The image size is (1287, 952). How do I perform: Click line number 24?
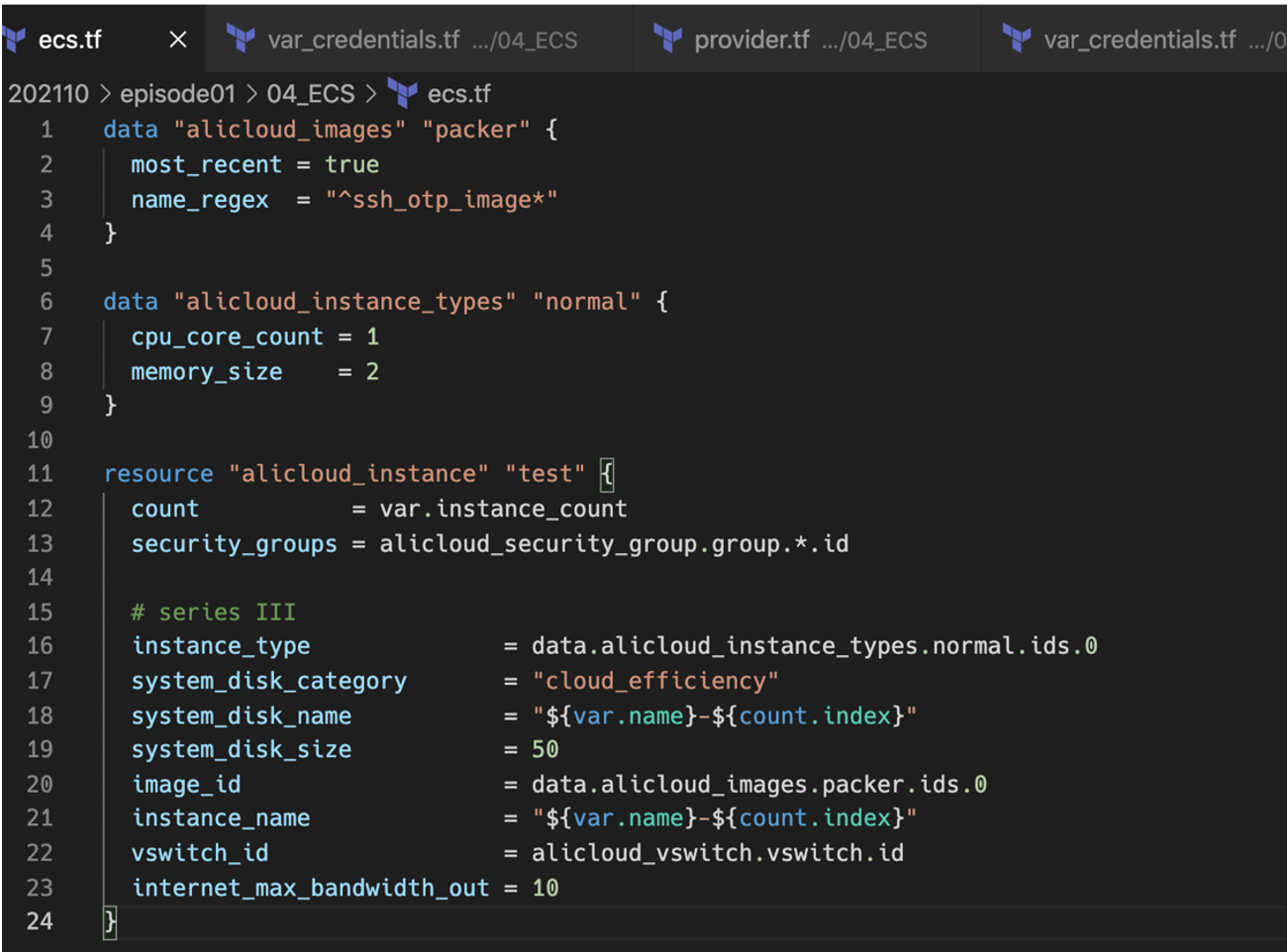click(40, 920)
